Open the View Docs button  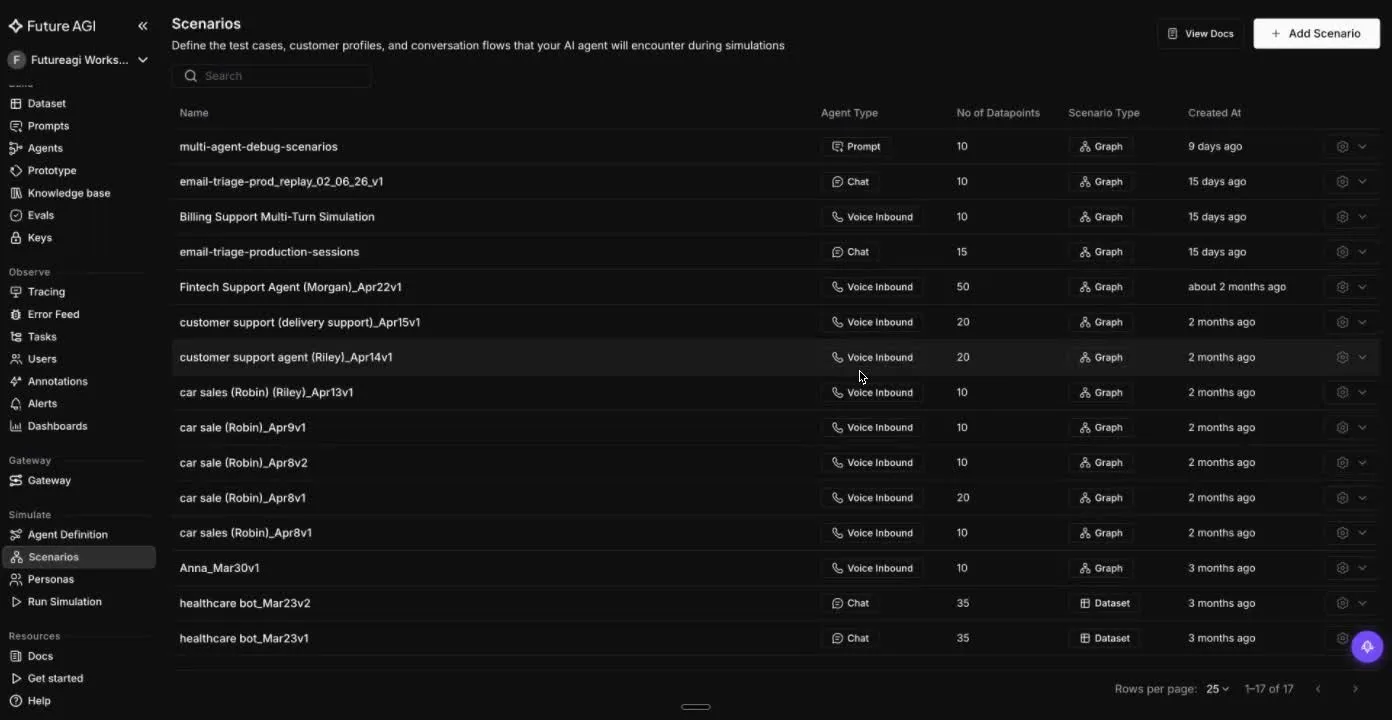[x=1200, y=33]
